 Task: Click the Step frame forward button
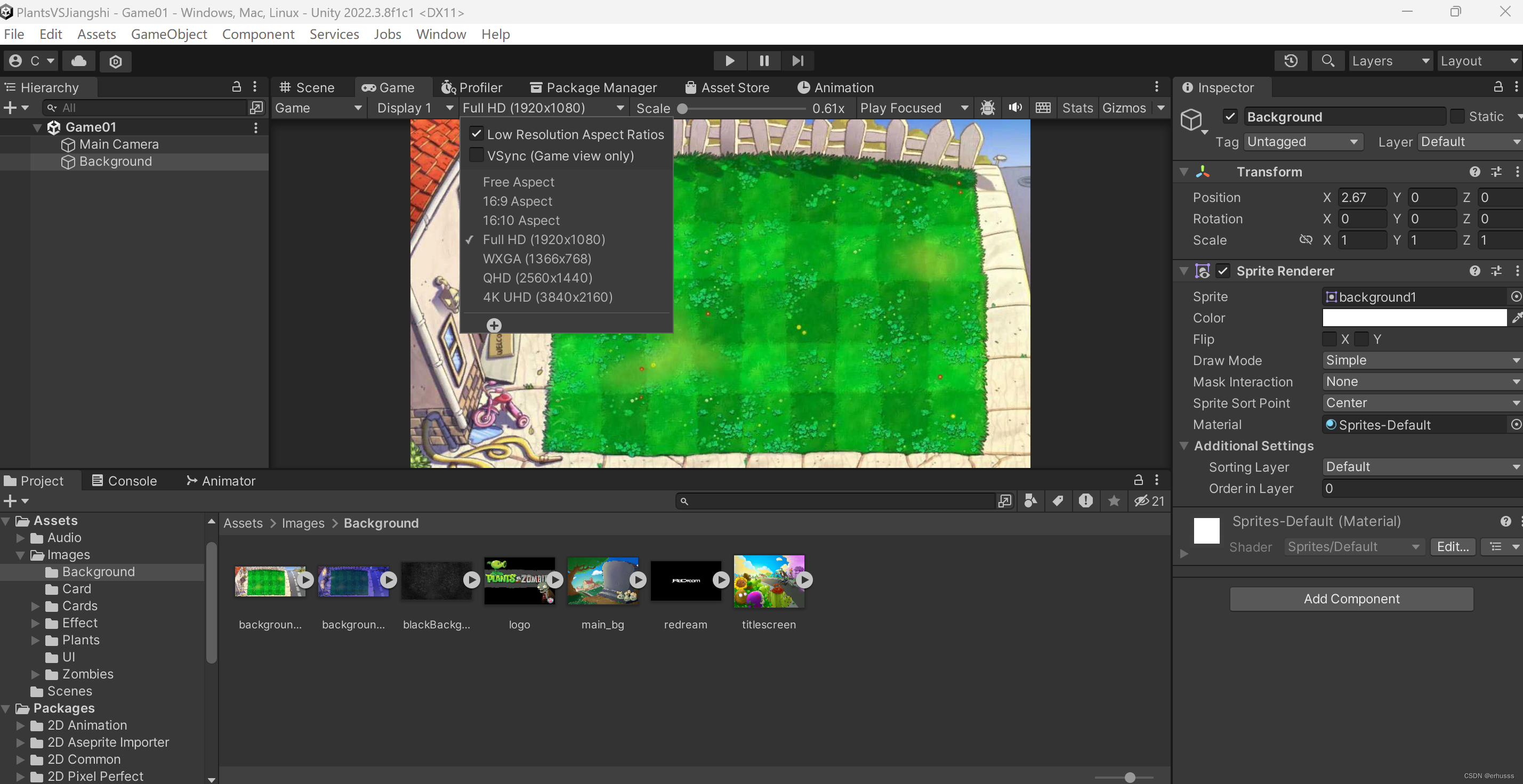click(797, 61)
